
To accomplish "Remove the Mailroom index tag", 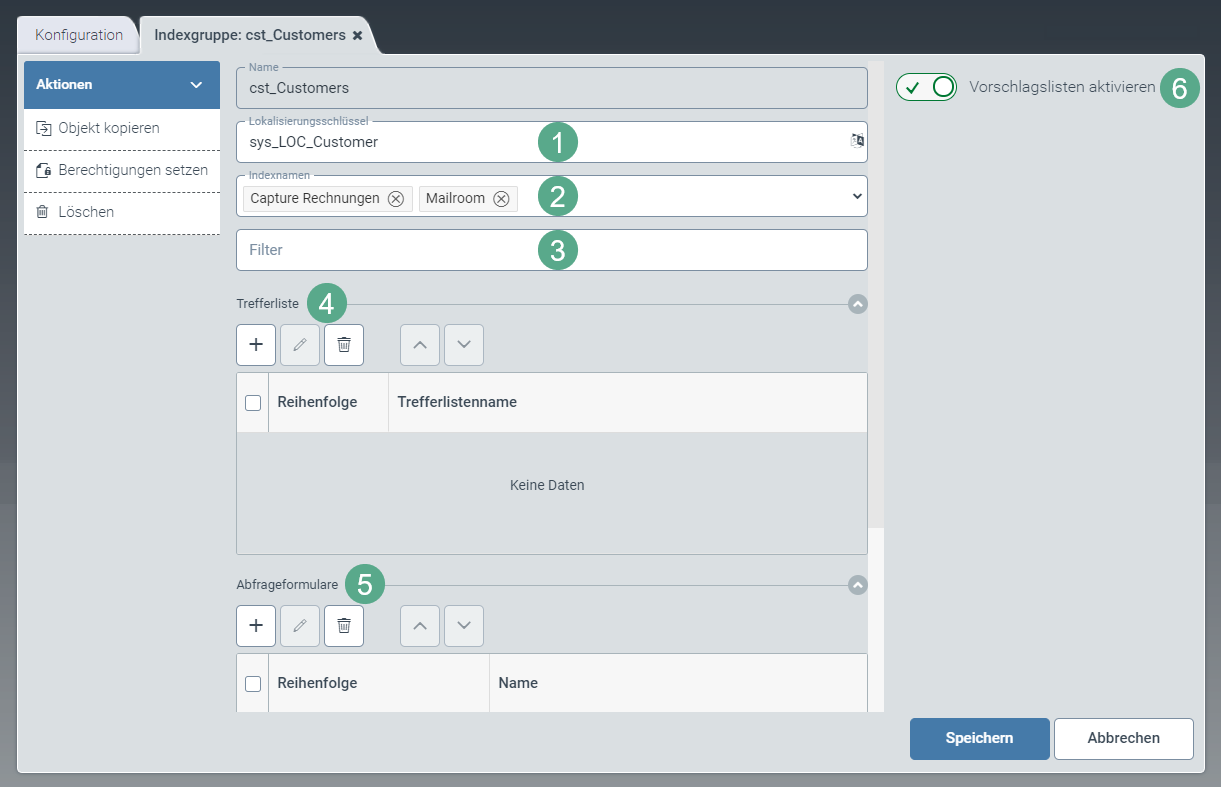I will [500, 199].
